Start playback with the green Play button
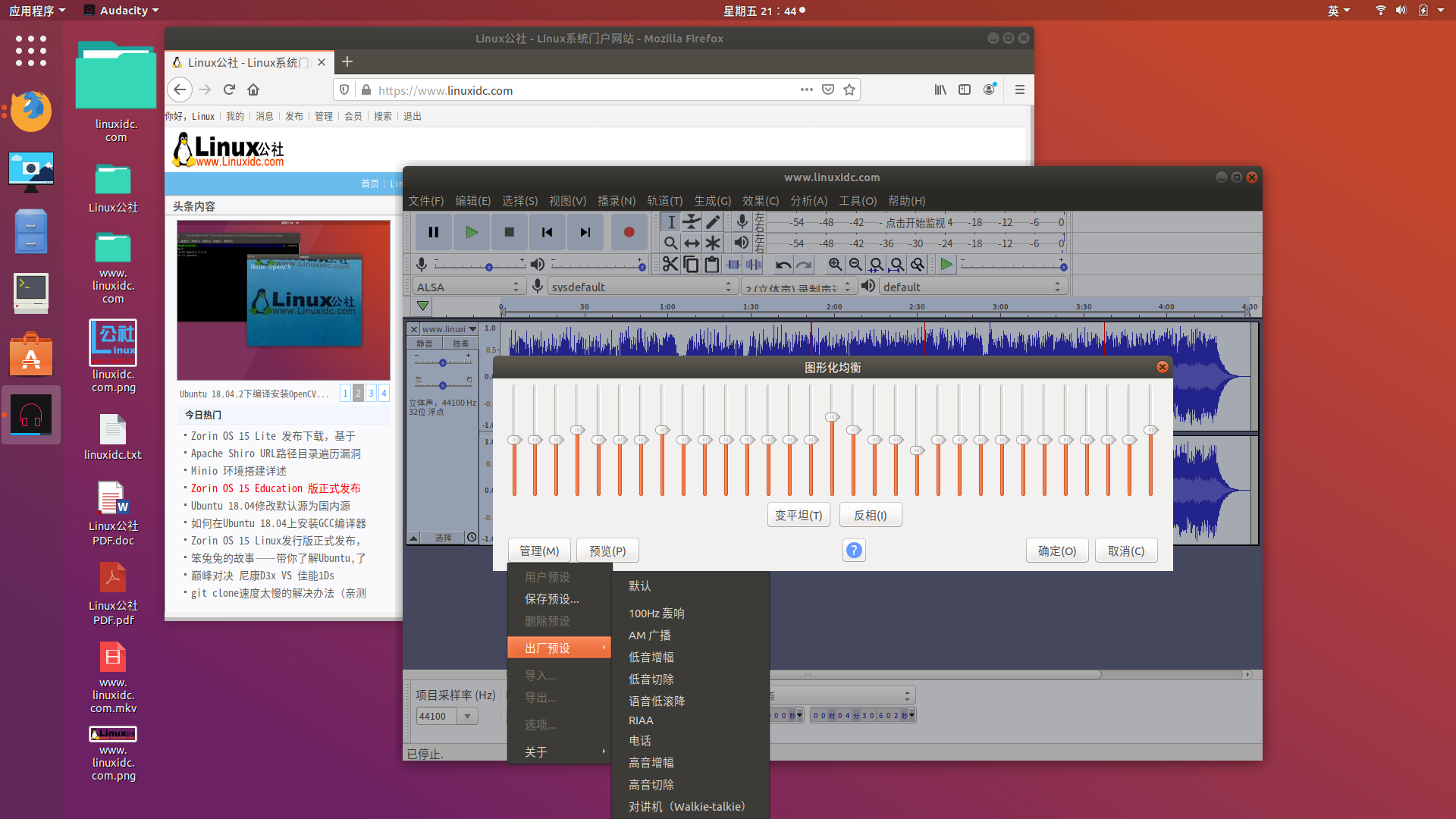 pyautogui.click(x=471, y=233)
